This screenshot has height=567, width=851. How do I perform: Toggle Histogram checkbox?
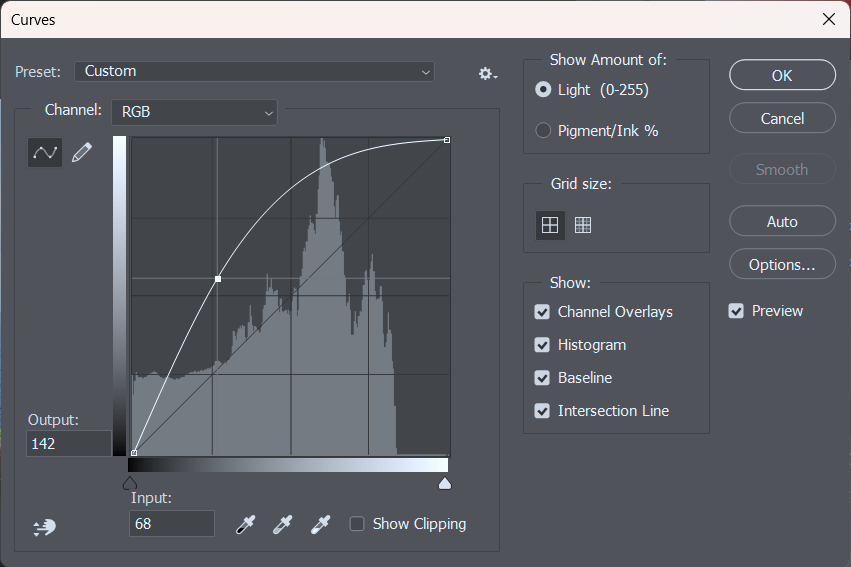pos(542,345)
